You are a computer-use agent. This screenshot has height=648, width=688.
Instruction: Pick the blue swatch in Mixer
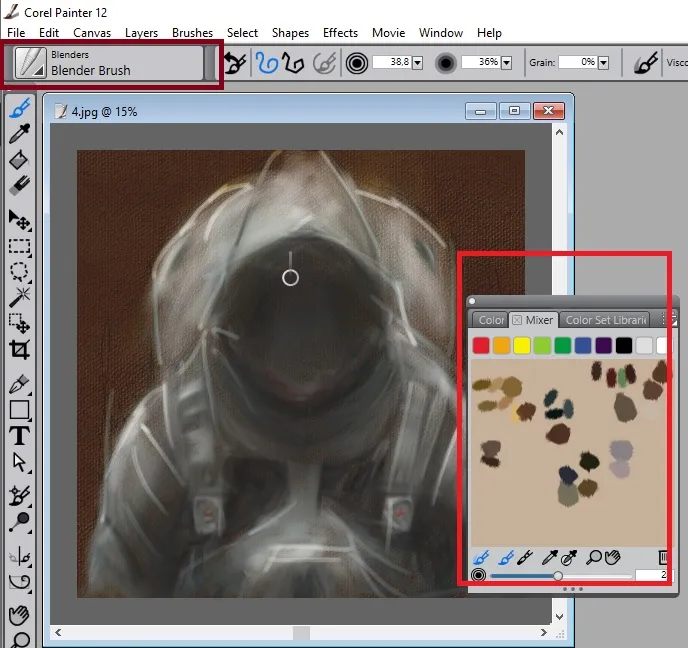[x=583, y=346]
